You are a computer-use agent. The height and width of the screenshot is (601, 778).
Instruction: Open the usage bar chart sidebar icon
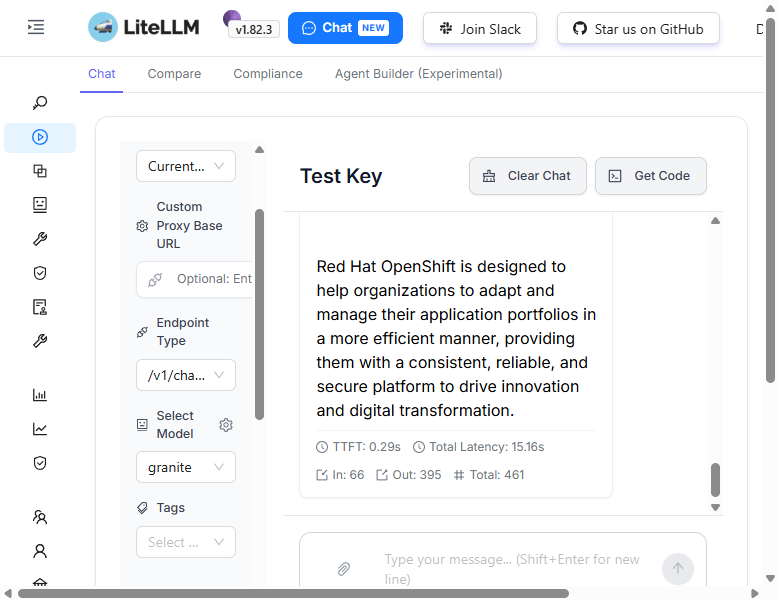[40, 395]
